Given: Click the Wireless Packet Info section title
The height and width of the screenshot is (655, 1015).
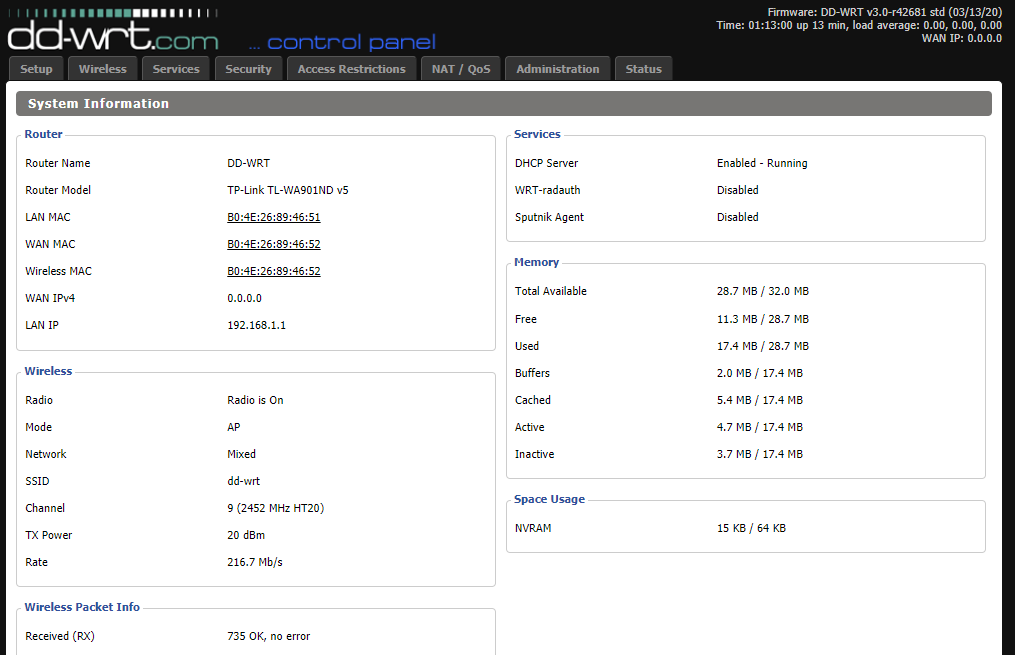Looking at the screenshot, I should pyautogui.click(x=82, y=607).
